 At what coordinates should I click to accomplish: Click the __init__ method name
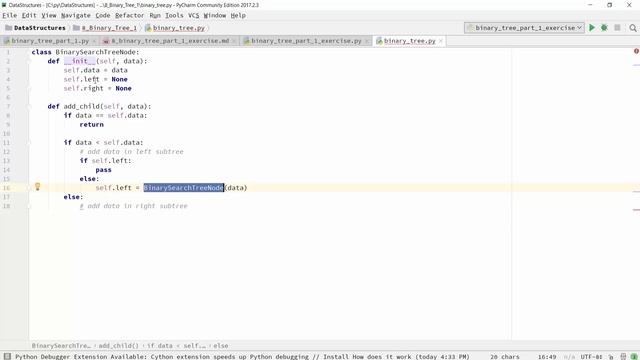coord(80,61)
